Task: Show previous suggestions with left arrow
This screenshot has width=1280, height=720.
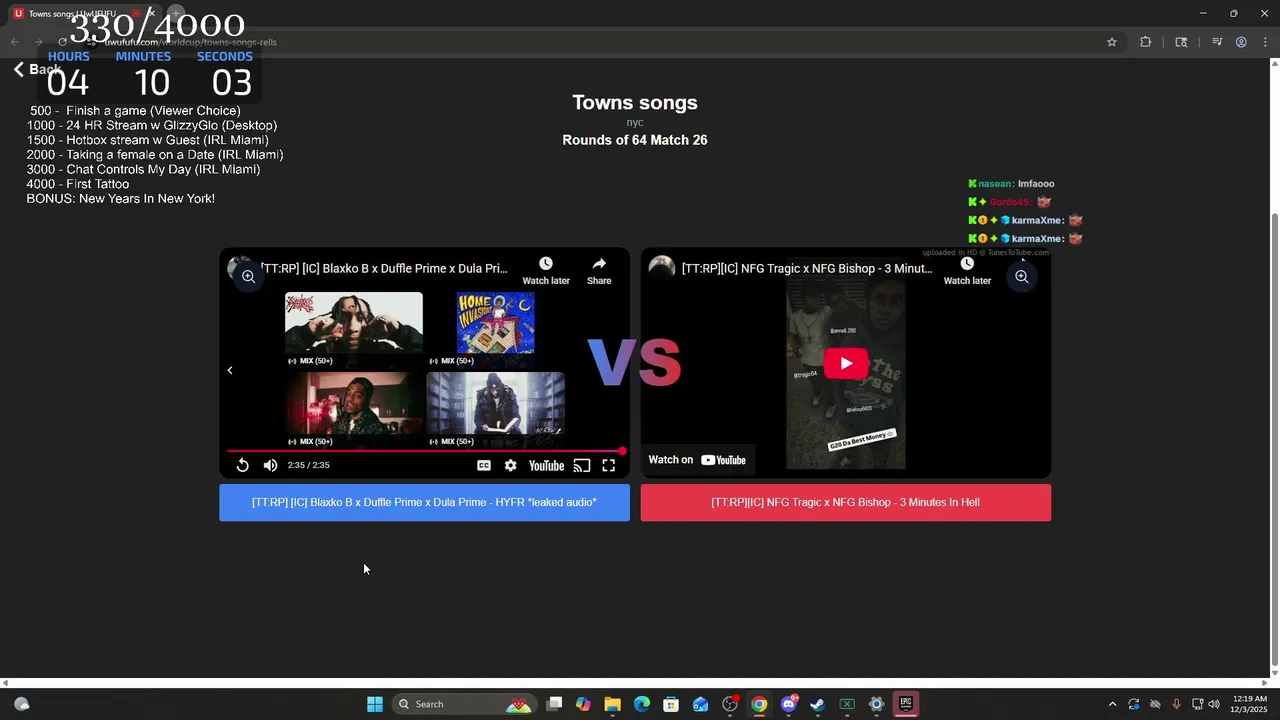Action: [x=230, y=370]
